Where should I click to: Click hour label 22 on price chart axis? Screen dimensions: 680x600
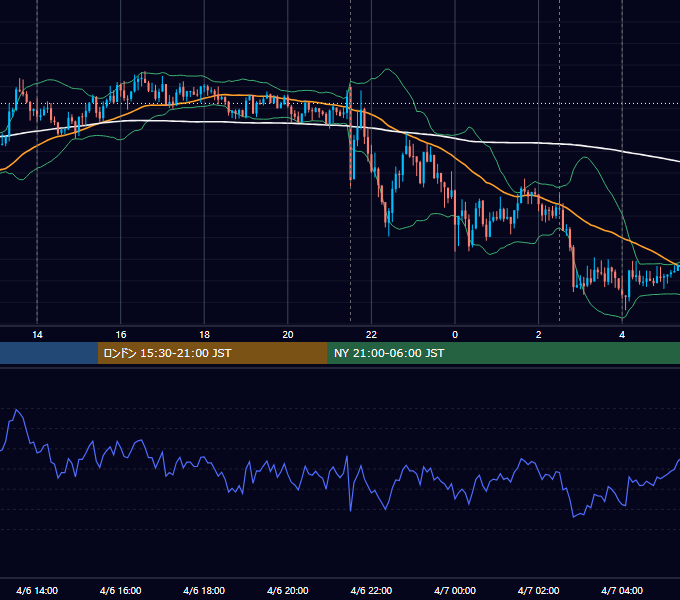[x=371, y=335]
